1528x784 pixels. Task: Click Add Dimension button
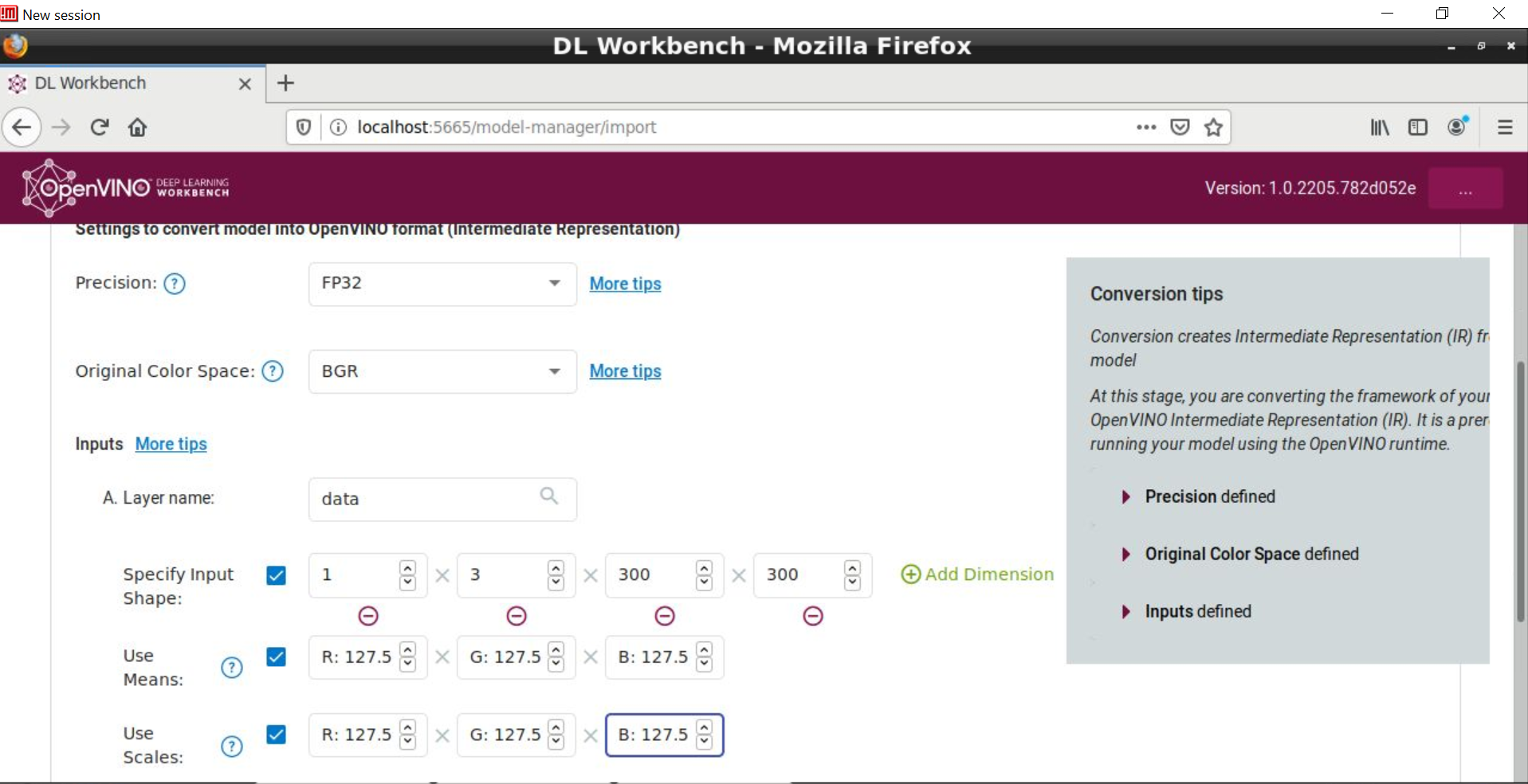point(977,574)
